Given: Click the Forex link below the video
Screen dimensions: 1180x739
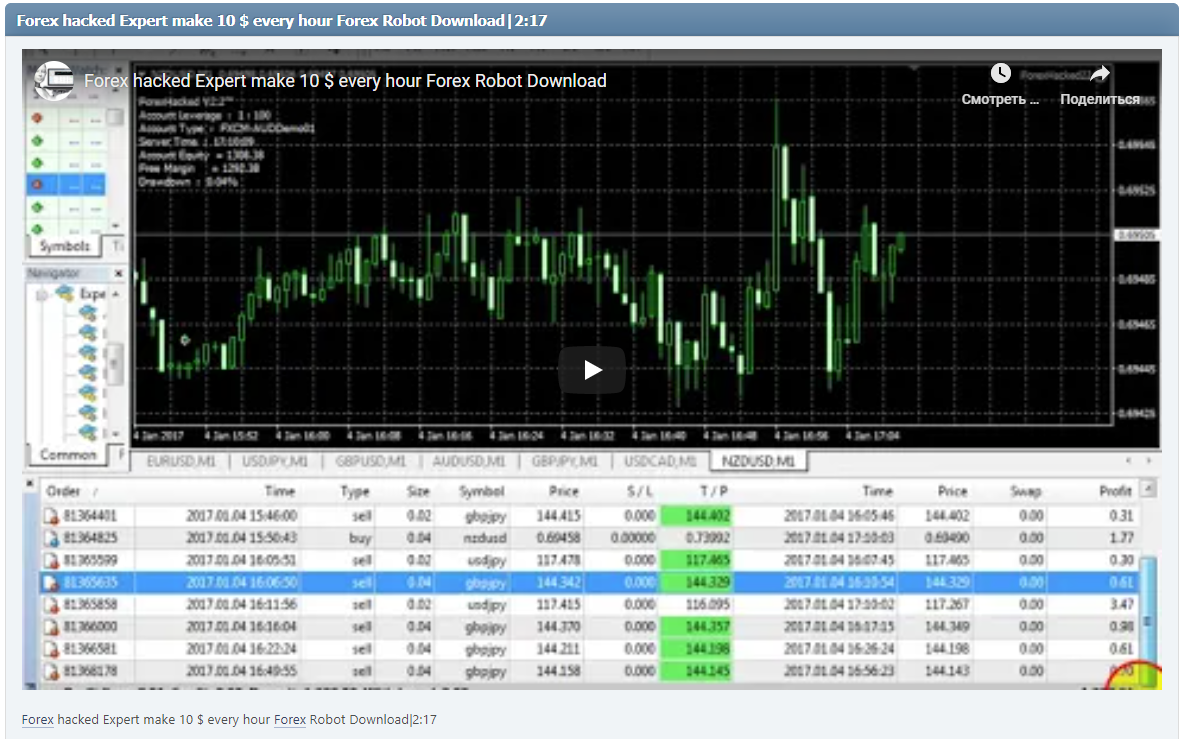Looking at the screenshot, I should point(37,719).
